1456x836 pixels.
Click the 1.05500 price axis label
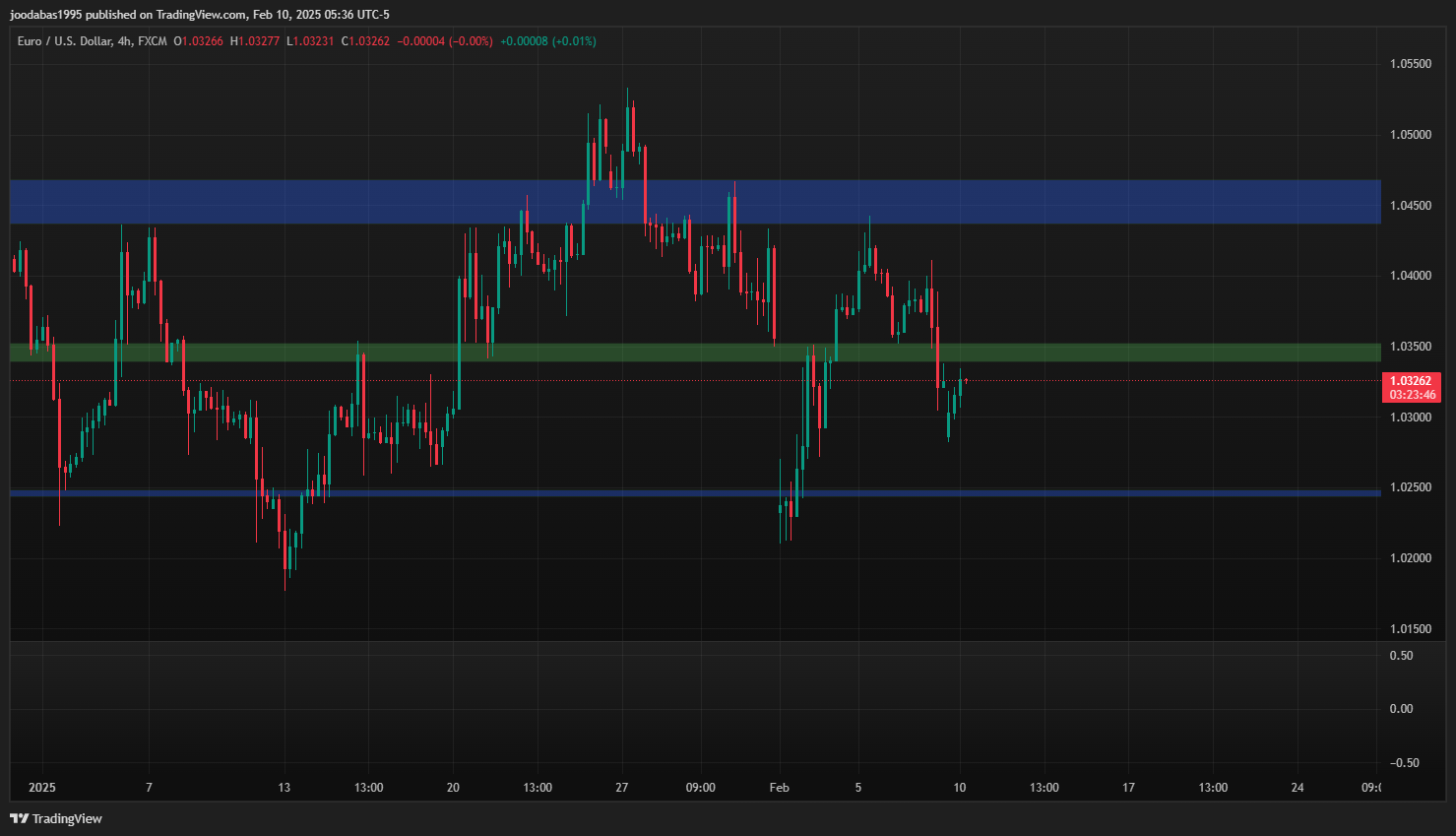click(x=1410, y=64)
